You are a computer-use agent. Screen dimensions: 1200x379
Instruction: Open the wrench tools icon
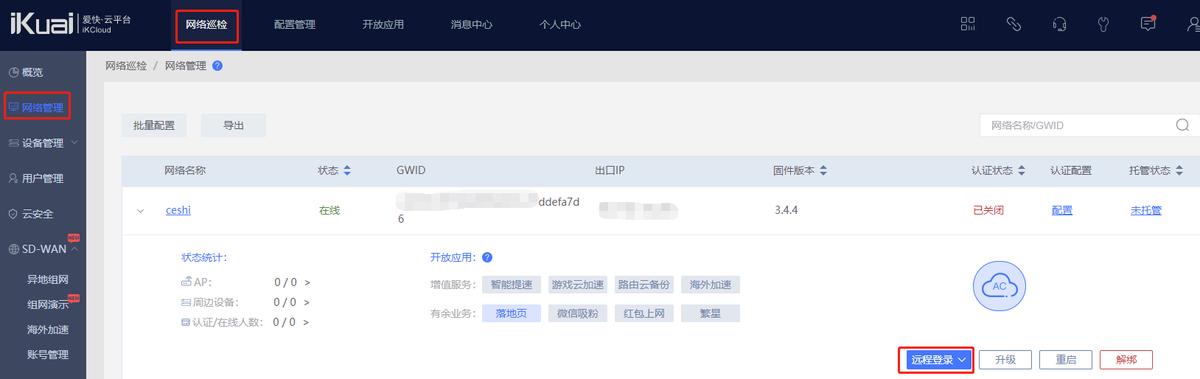point(1103,24)
